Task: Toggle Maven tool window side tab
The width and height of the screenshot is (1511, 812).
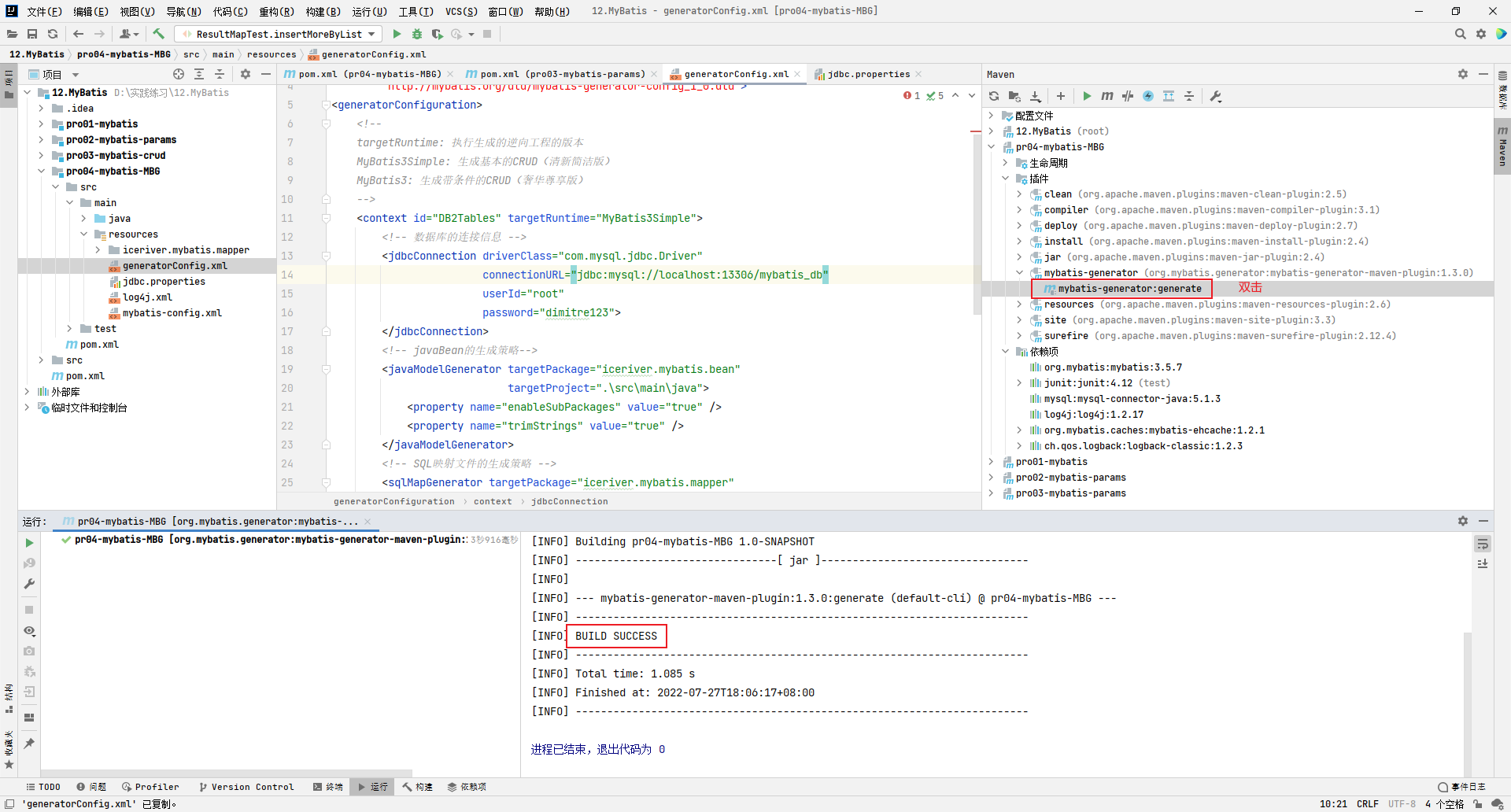Action: click(1502, 146)
